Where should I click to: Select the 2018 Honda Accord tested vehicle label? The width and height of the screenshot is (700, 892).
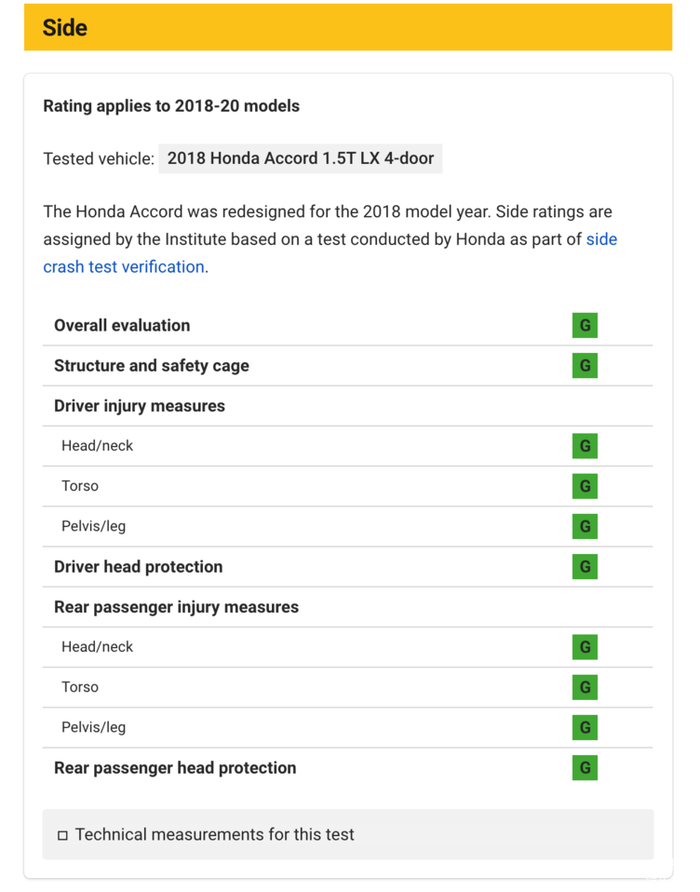pos(300,158)
